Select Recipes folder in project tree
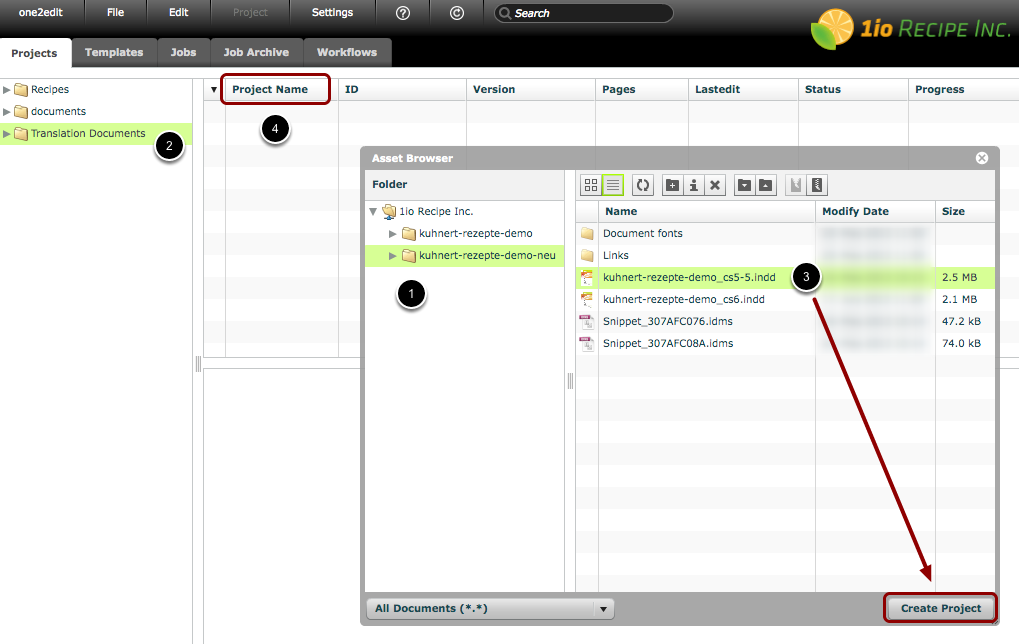Viewport: 1019px width, 644px height. point(49,90)
